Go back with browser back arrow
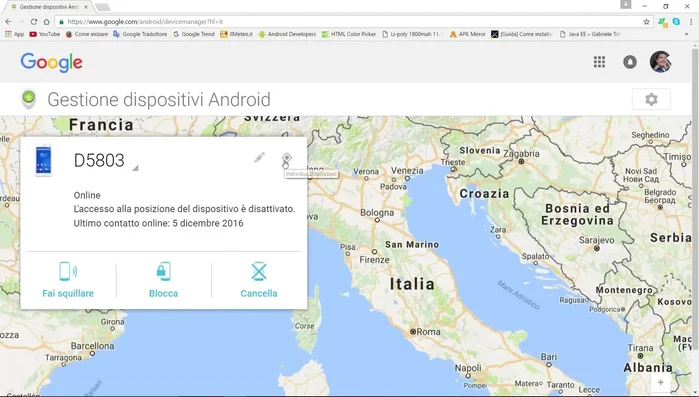This screenshot has height=397, width=699. tap(8, 21)
